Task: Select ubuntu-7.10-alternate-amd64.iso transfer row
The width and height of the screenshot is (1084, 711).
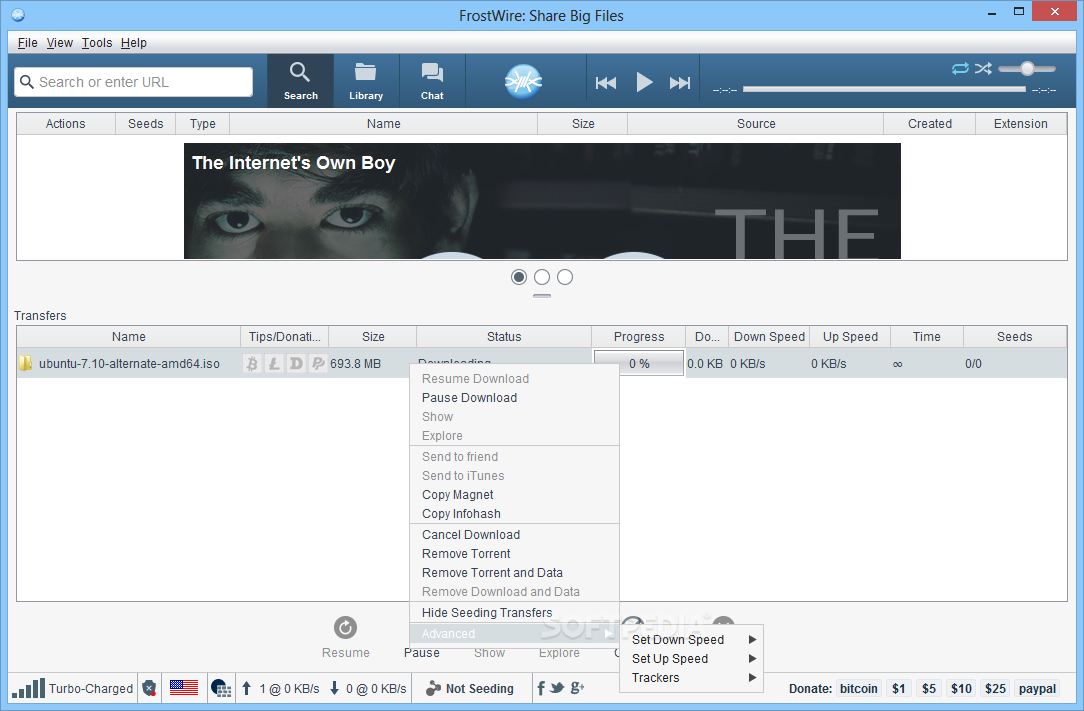Action: (542, 363)
